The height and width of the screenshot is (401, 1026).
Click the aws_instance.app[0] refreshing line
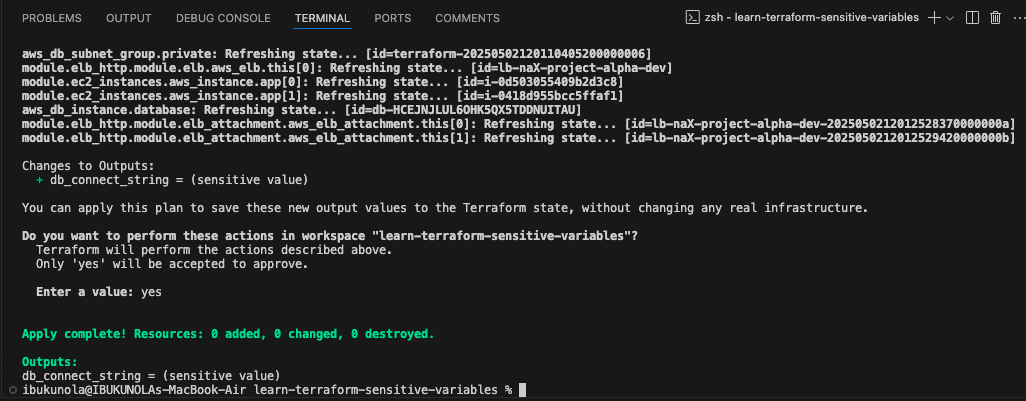[323, 82]
